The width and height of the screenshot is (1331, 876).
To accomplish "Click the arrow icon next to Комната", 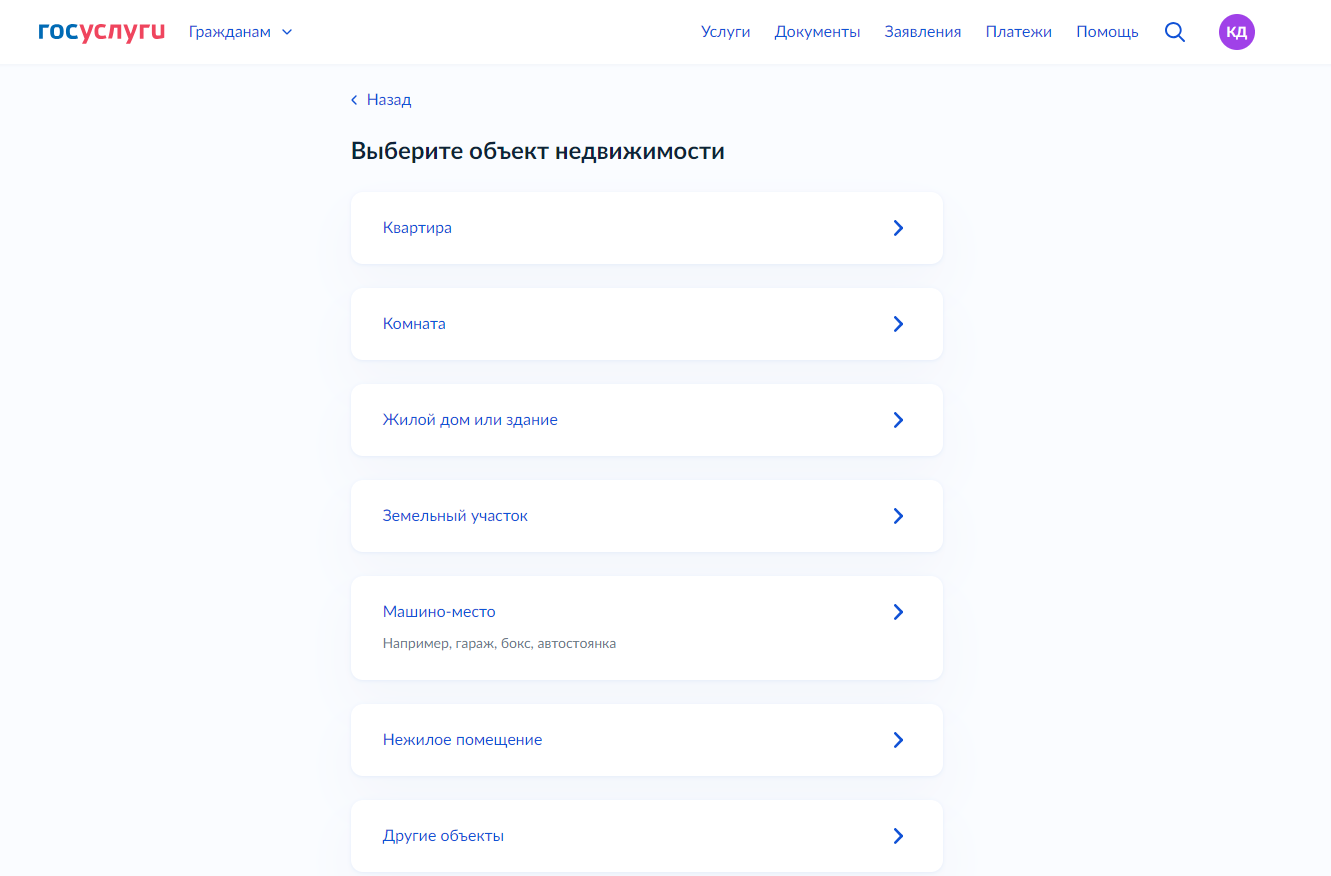I will pos(897,324).
